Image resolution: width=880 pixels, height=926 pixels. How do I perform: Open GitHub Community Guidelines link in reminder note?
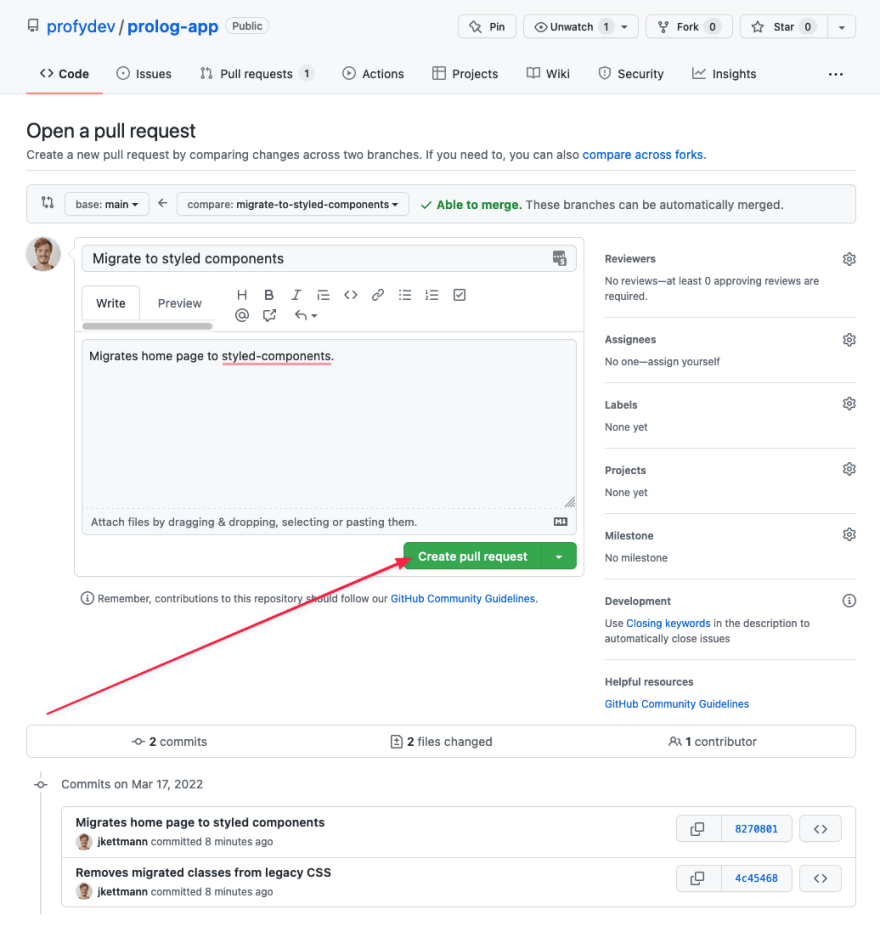[463, 598]
